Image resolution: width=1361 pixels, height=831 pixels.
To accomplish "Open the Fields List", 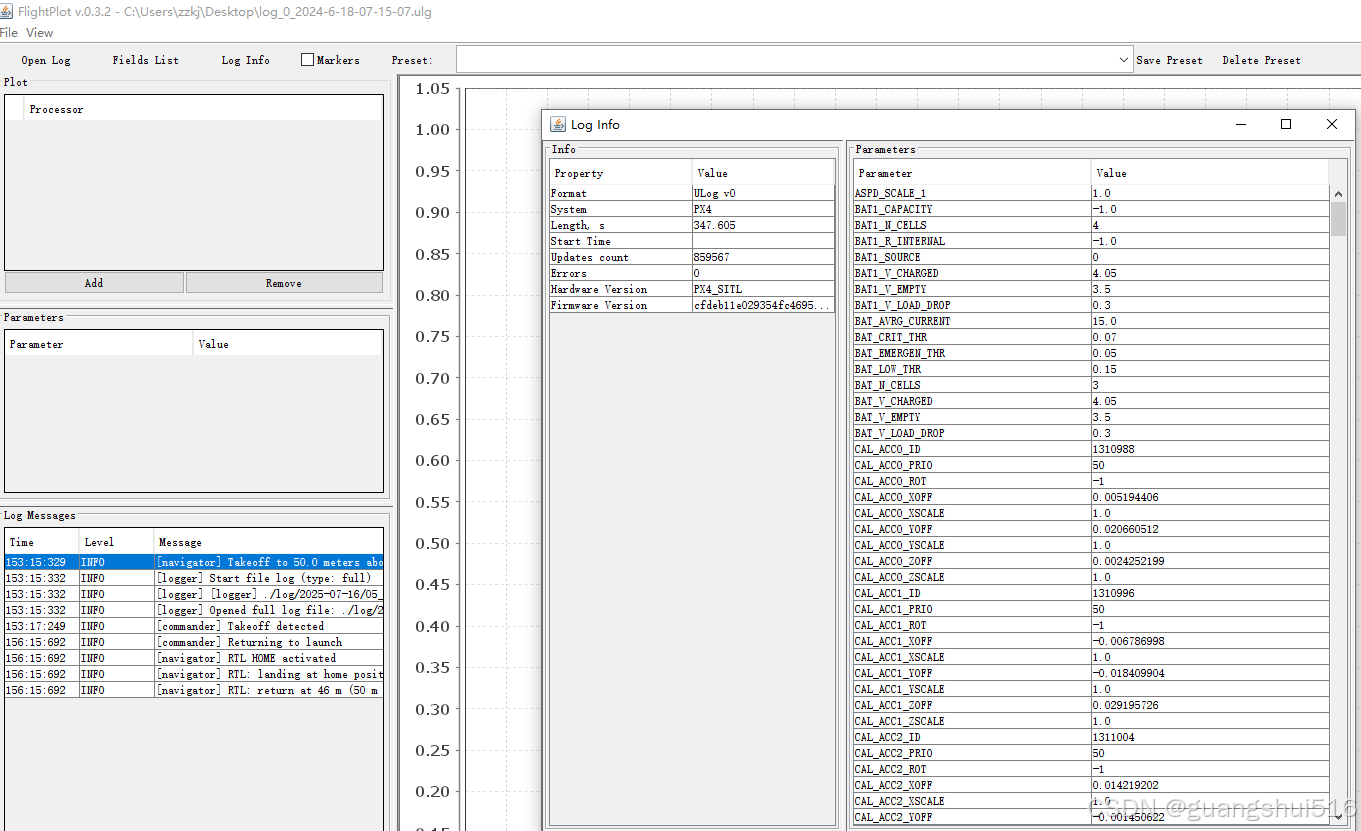I will tap(146, 60).
